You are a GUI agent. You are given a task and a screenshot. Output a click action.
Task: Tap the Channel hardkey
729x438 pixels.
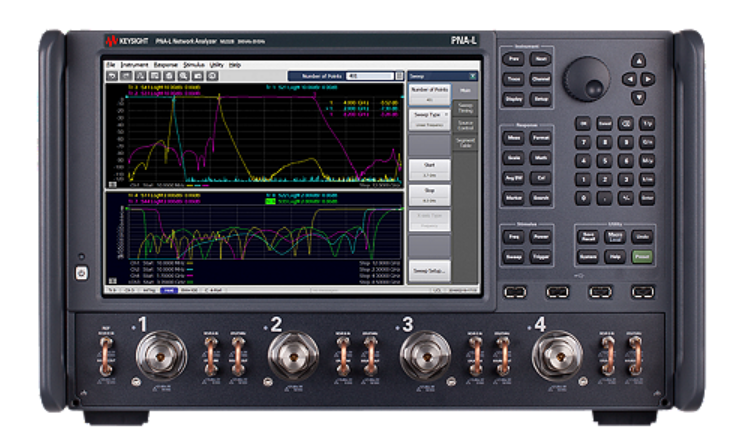pos(540,79)
